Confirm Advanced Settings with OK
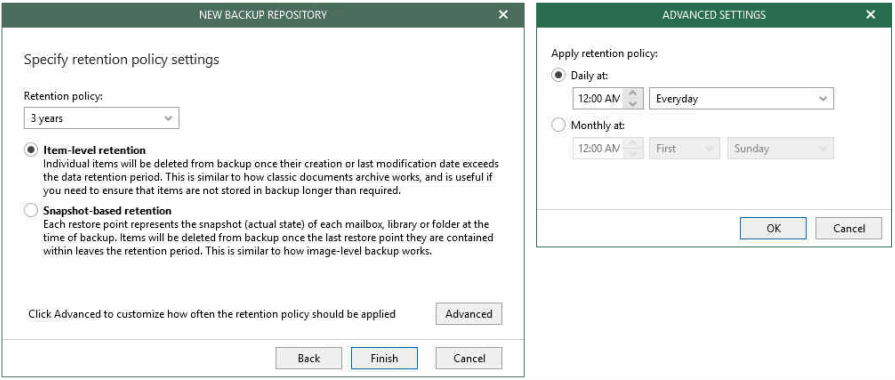The width and height of the screenshot is (895, 380). click(773, 228)
